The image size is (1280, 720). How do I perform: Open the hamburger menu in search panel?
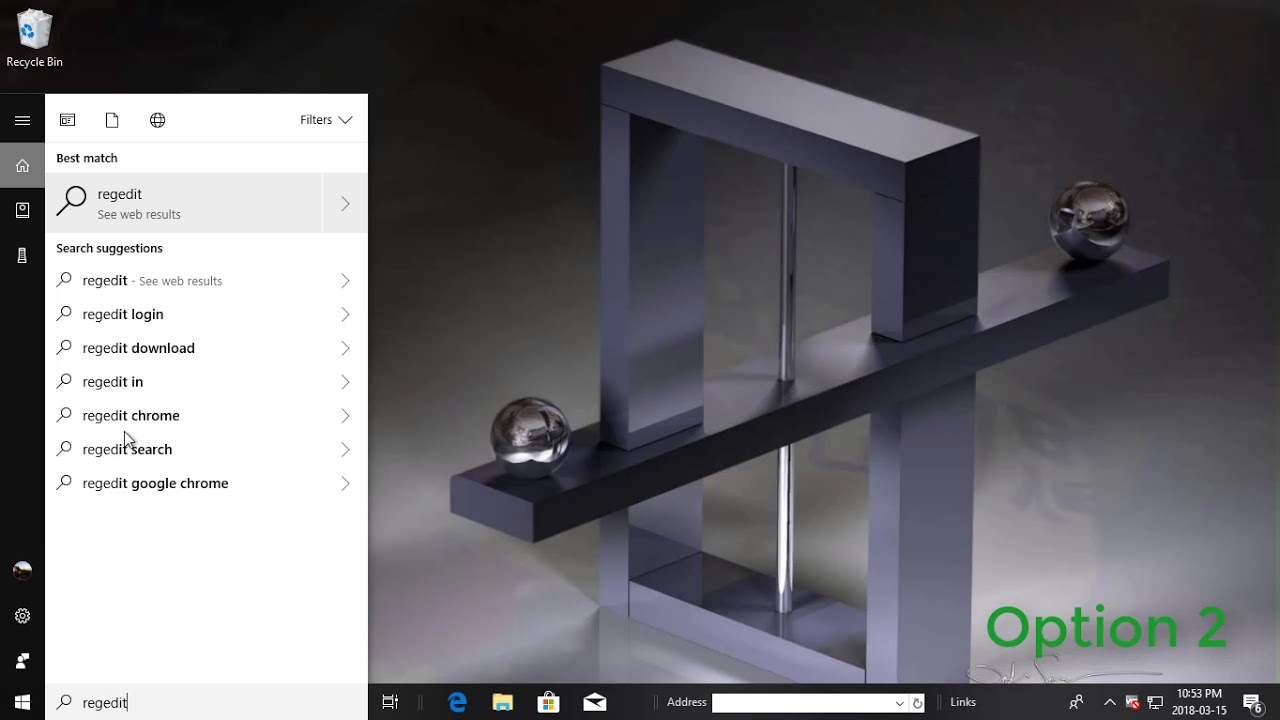click(x=22, y=120)
